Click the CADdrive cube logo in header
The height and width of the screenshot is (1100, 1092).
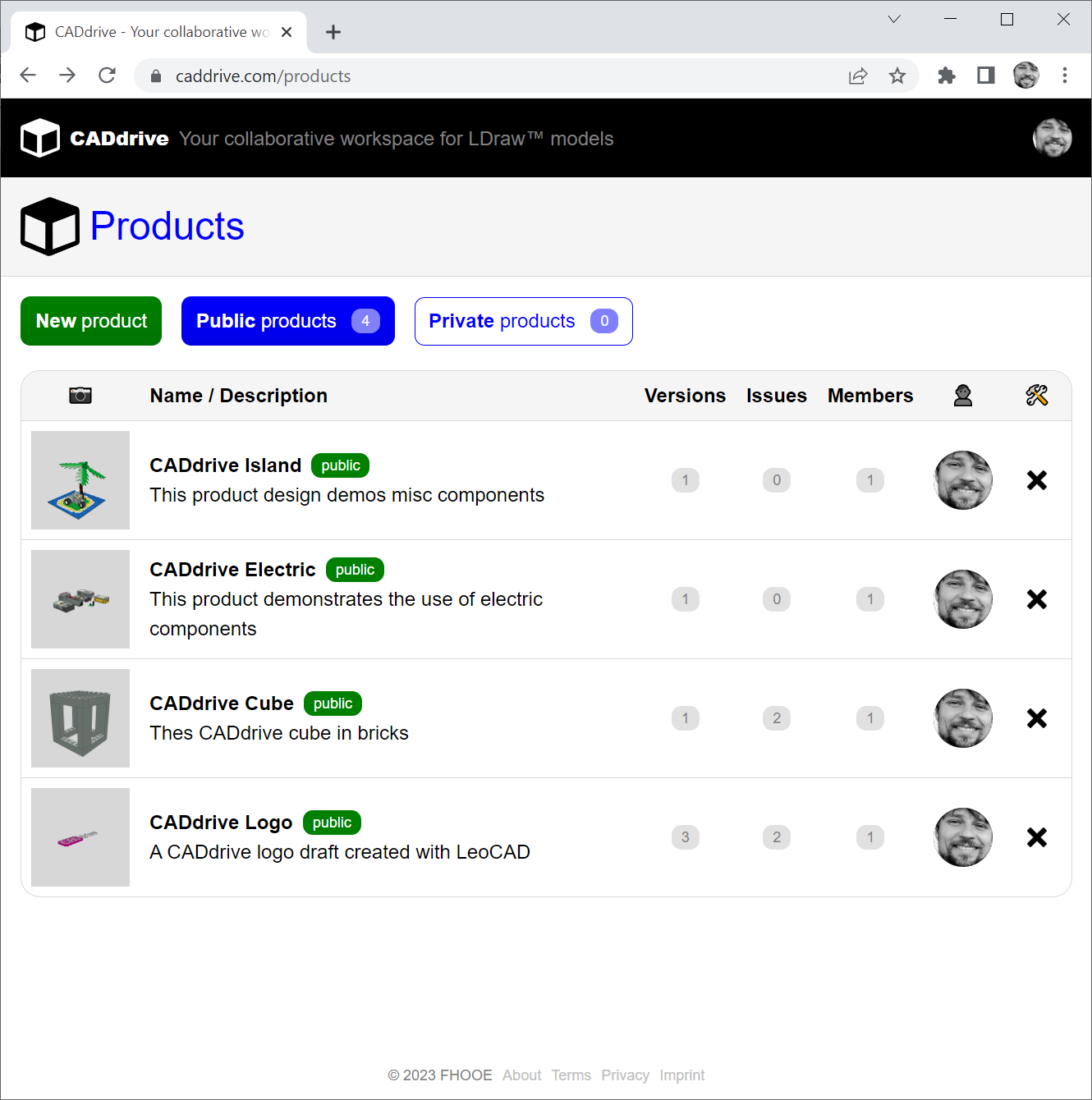[x=40, y=138]
